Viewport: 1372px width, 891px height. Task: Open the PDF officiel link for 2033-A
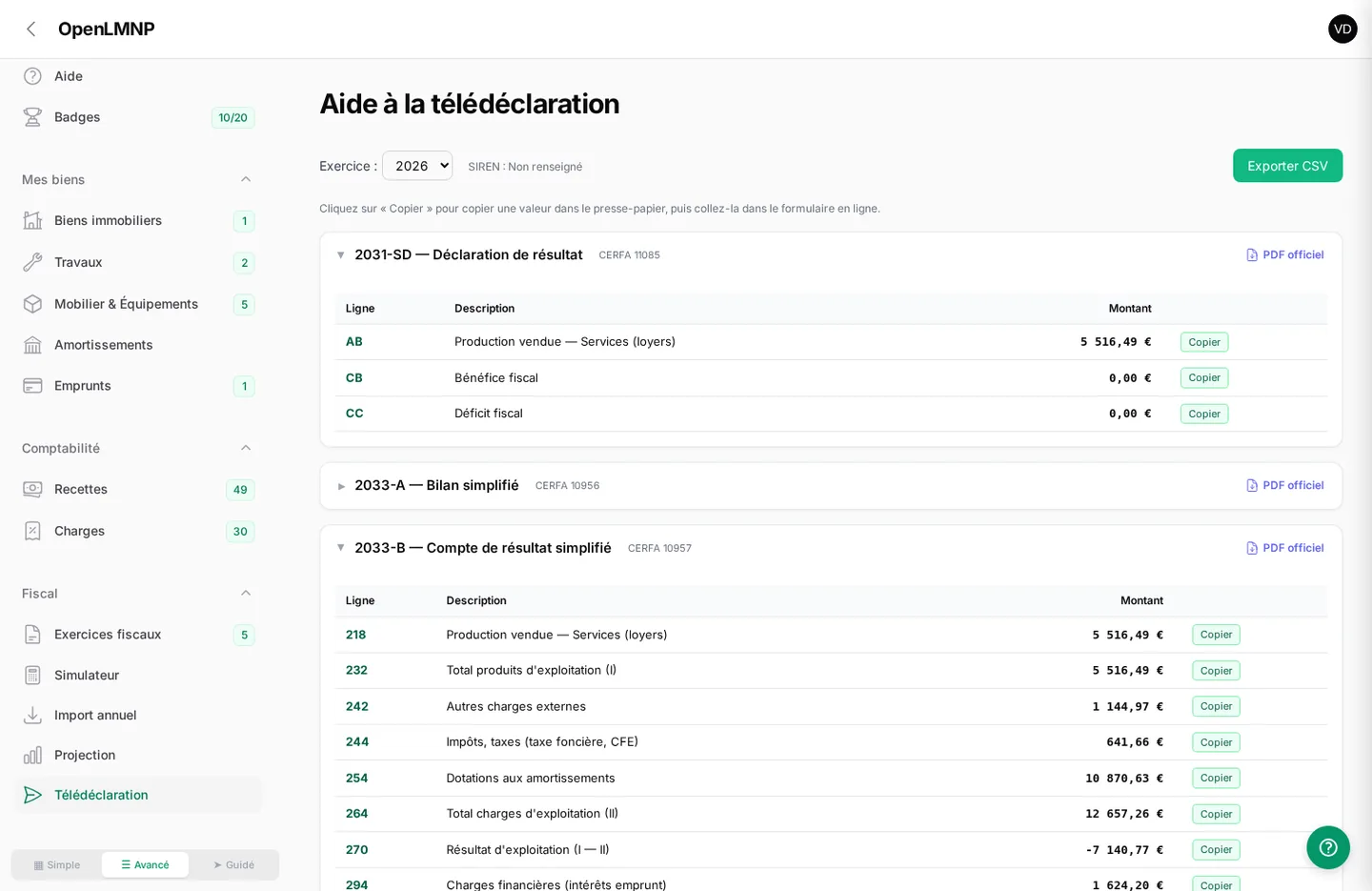[1284, 486]
